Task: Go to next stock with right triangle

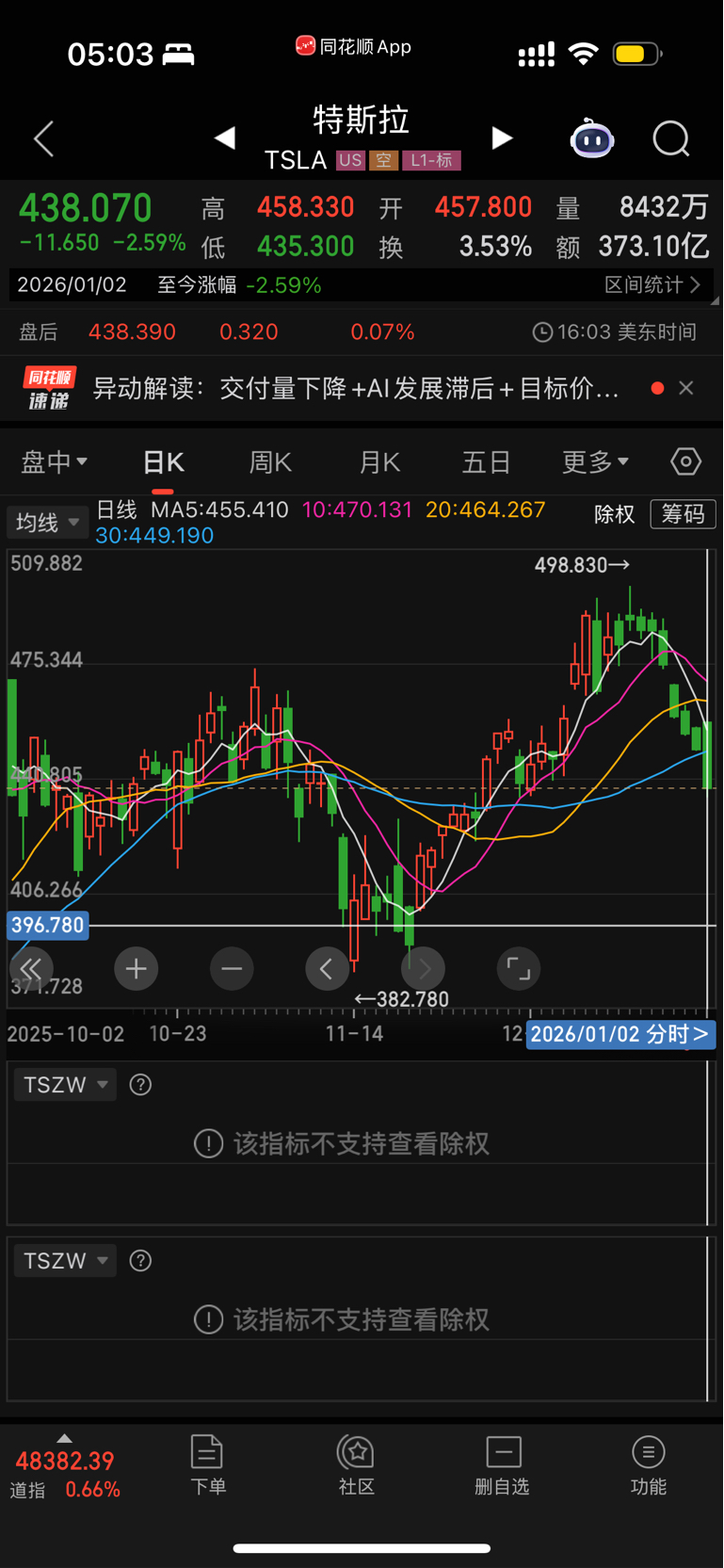Action: click(503, 138)
